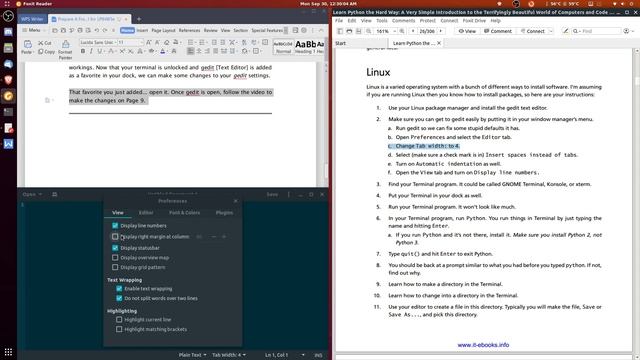
Task: Click Foxit Connect button
Action: (532, 31)
